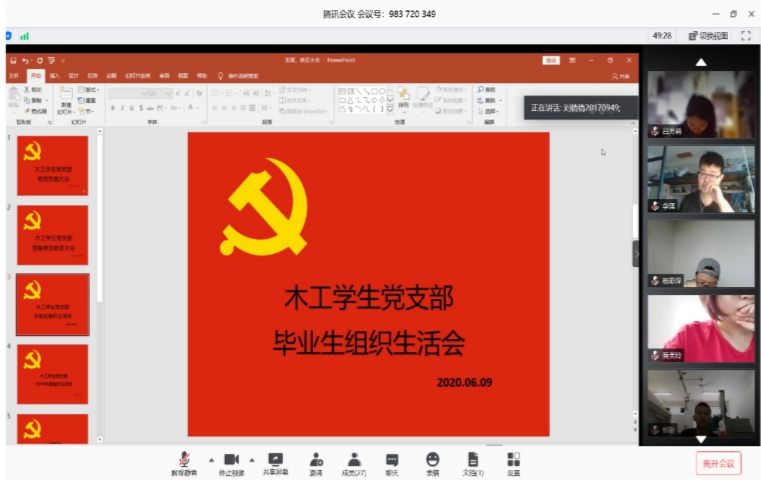Open the Slide Show ribbon tab
761x480 pixels.
pos(138,76)
